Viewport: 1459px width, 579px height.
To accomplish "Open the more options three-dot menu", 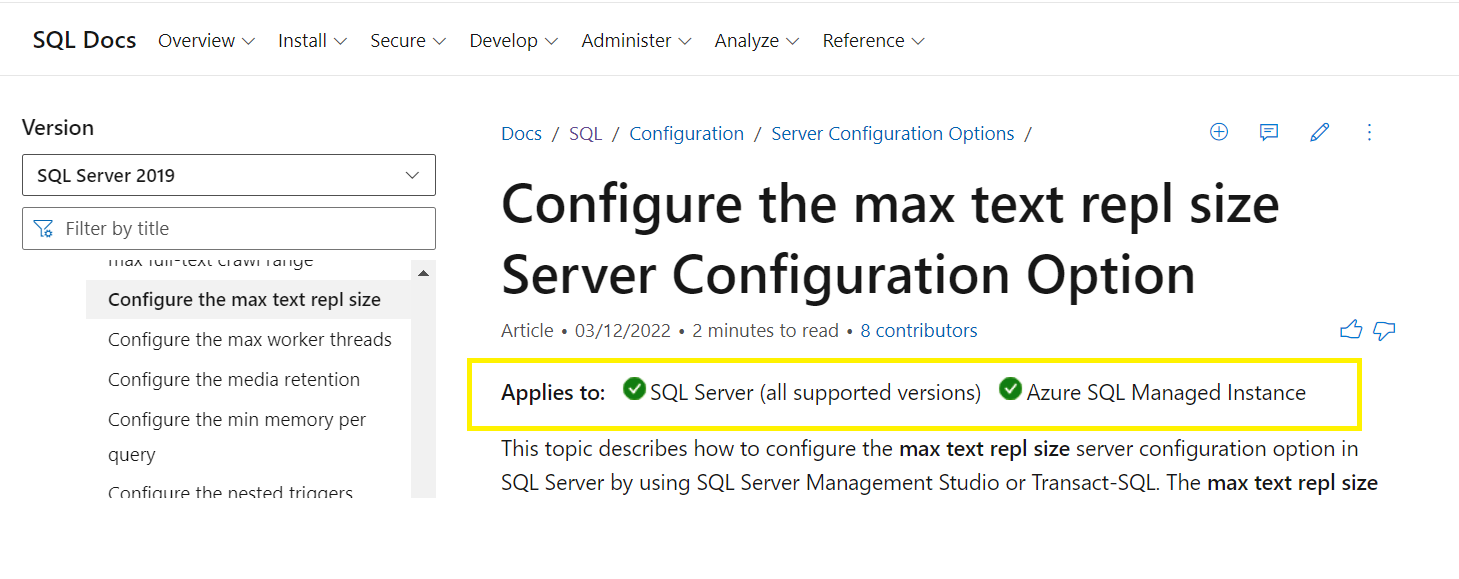I will pos(1369,132).
